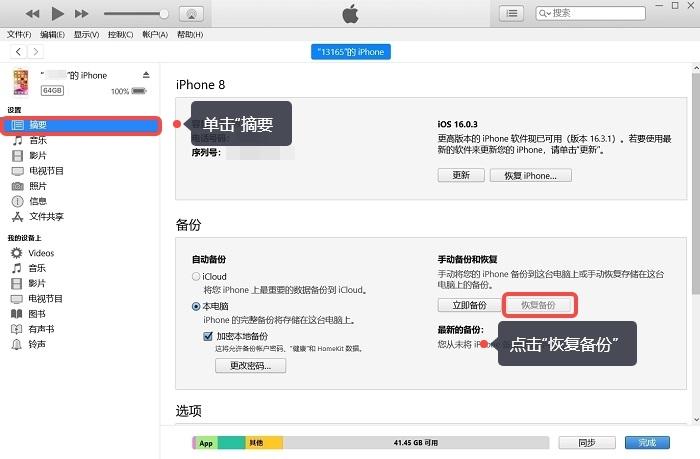This screenshot has width=700, height=459.
Task: Open the 编辑(E) menu
Action: pos(52,34)
